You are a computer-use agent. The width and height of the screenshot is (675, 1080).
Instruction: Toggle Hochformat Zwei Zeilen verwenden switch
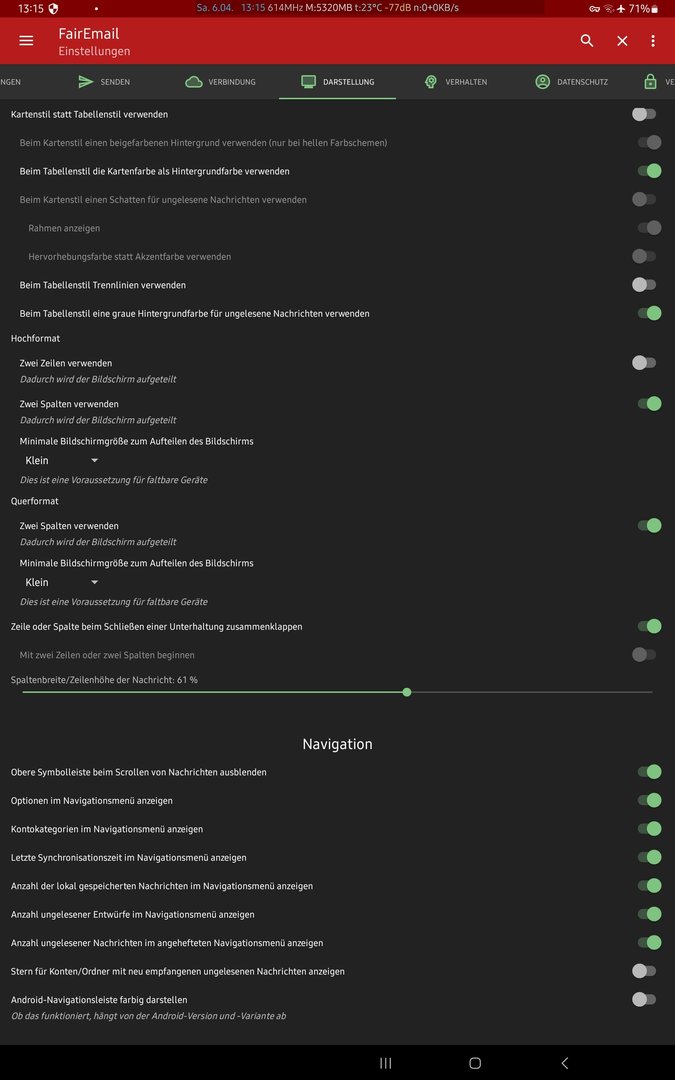point(645,363)
